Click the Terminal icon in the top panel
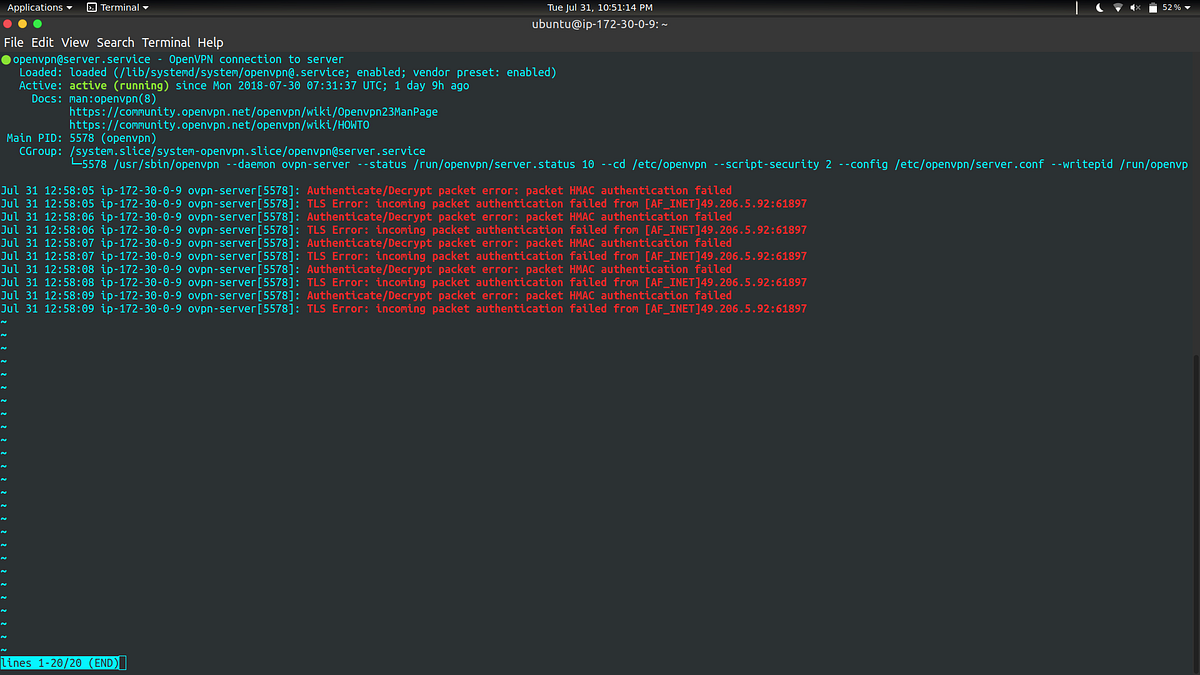 tap(92, 6)
